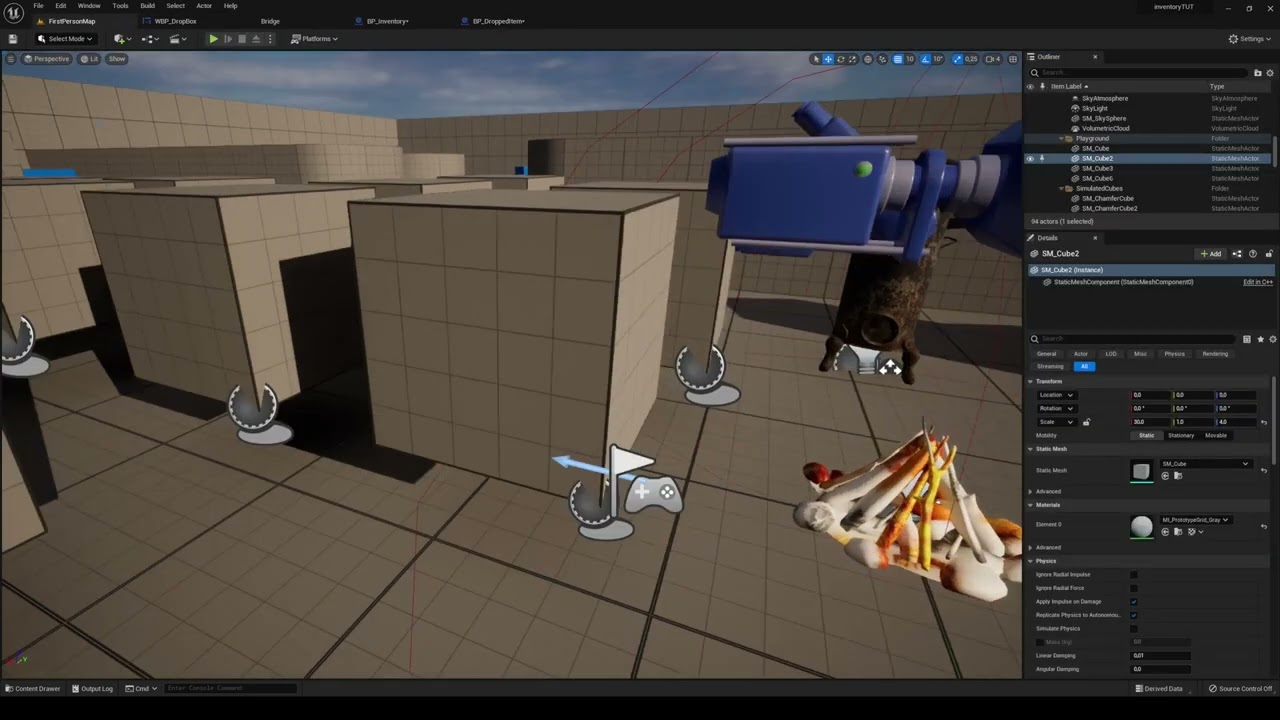The image size is (1280, 720).
Task: Open the viewport layout grid button
Action: pyautogui.click(x=1013, y=59)
